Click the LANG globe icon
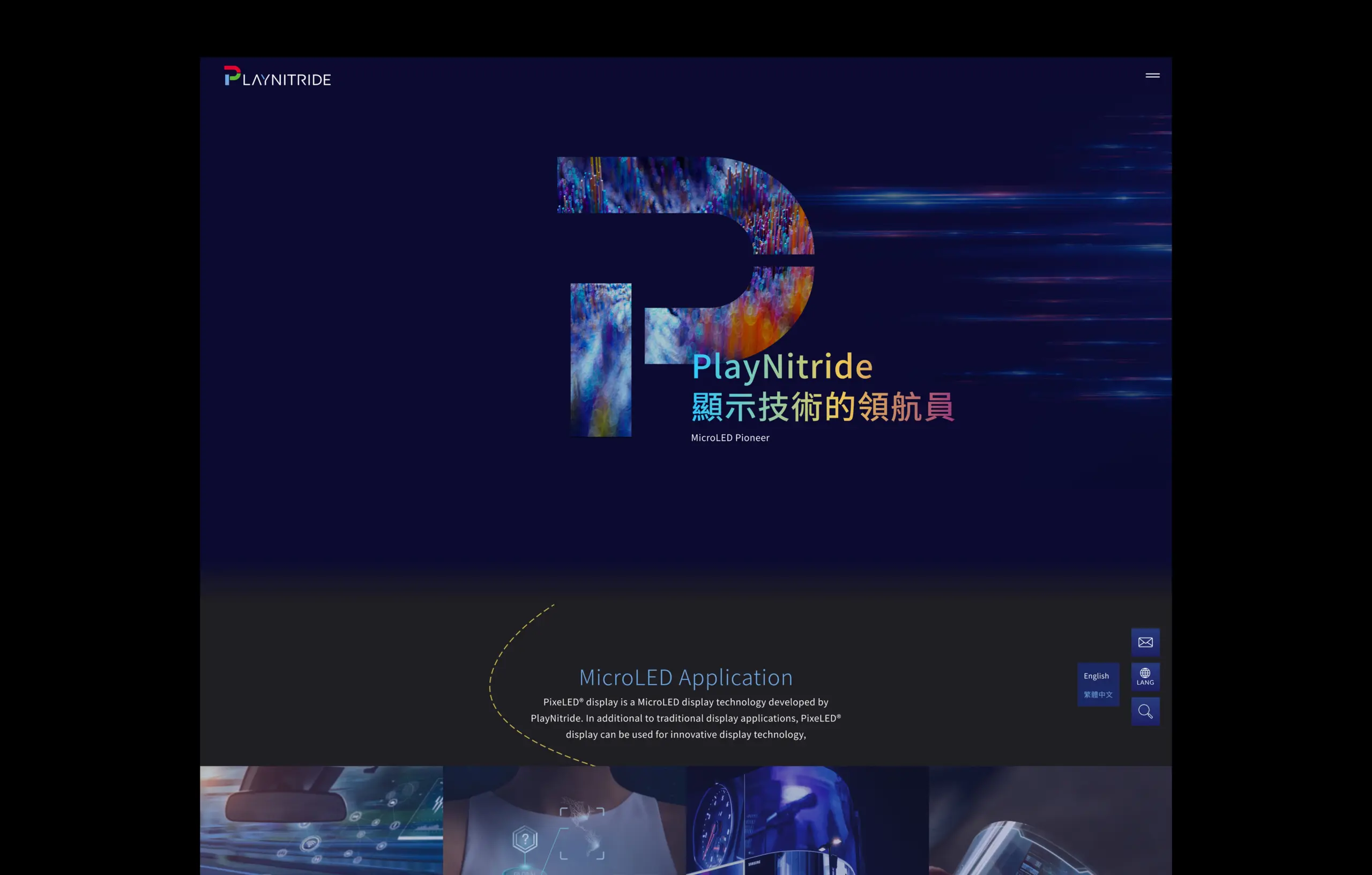The height and width of the screenshot is (875, 1372). 1145,677
